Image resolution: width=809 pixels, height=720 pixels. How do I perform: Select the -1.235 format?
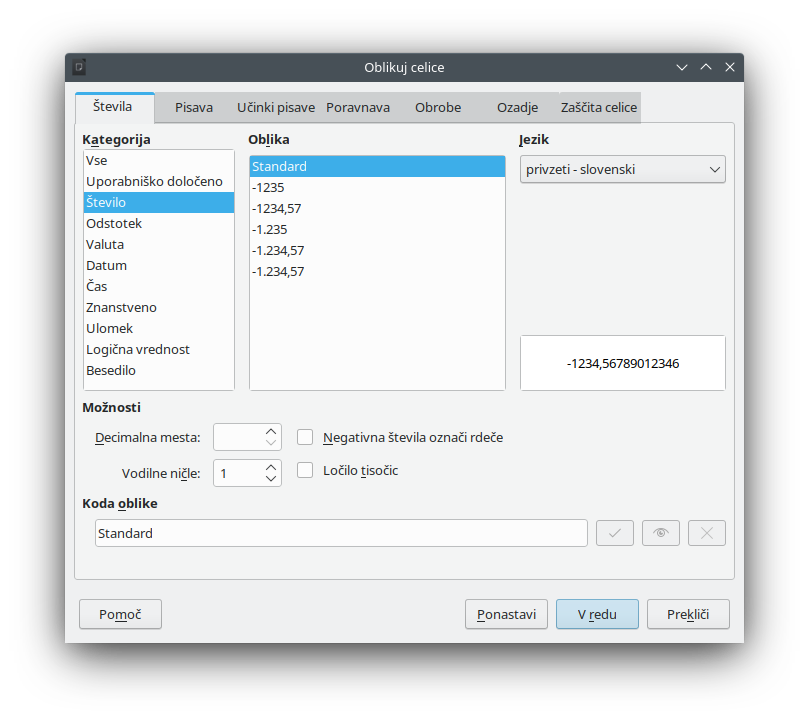(377, 230)
